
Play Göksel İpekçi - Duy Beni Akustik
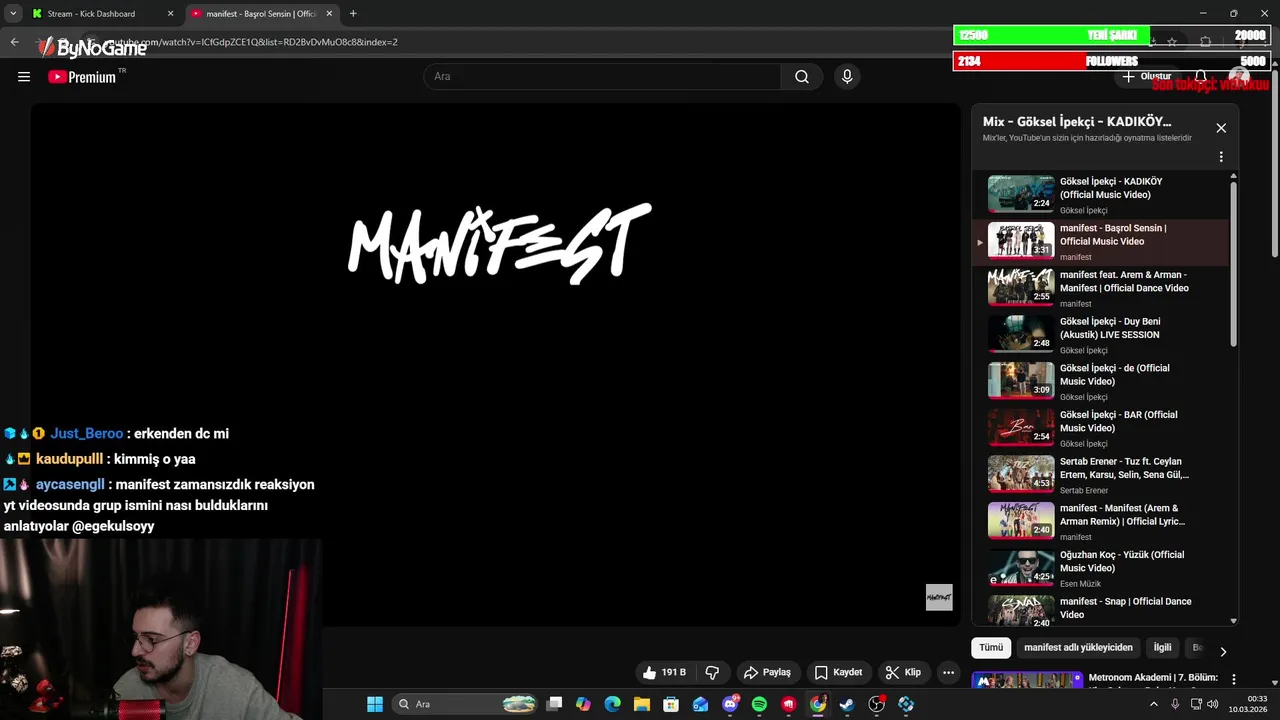point(1100,335)
